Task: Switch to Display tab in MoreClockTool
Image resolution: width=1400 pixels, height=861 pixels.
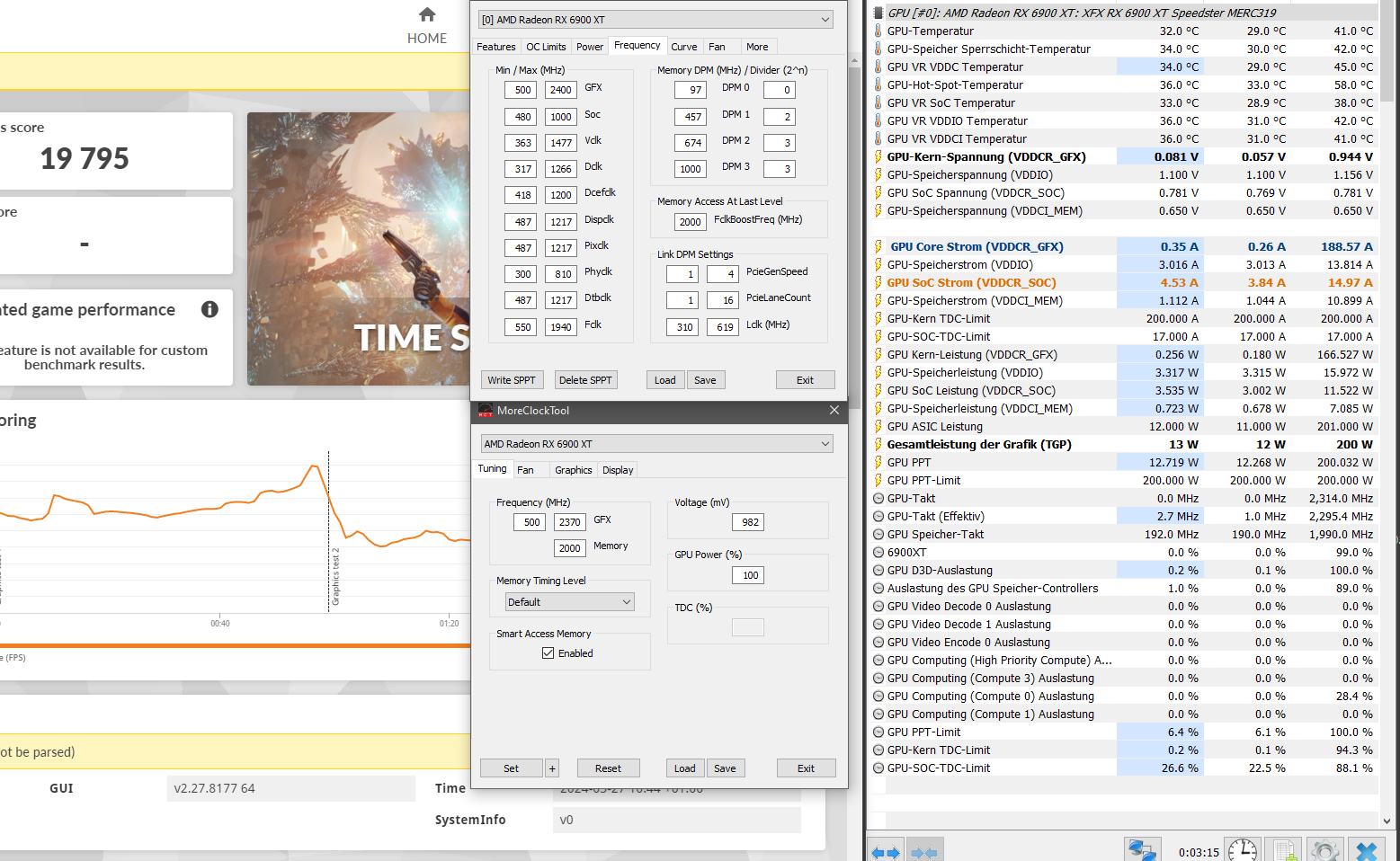Action: pos(618,470)
